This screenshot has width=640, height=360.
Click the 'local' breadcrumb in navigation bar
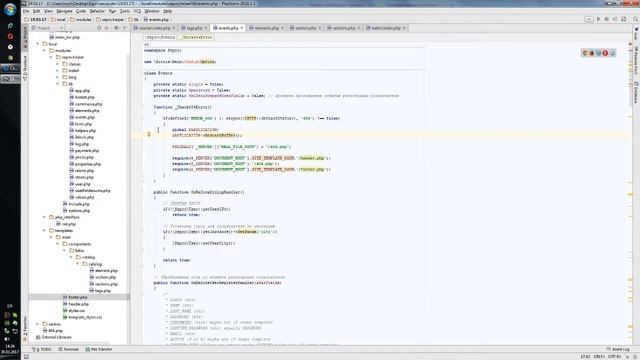(x=58, y=20)
